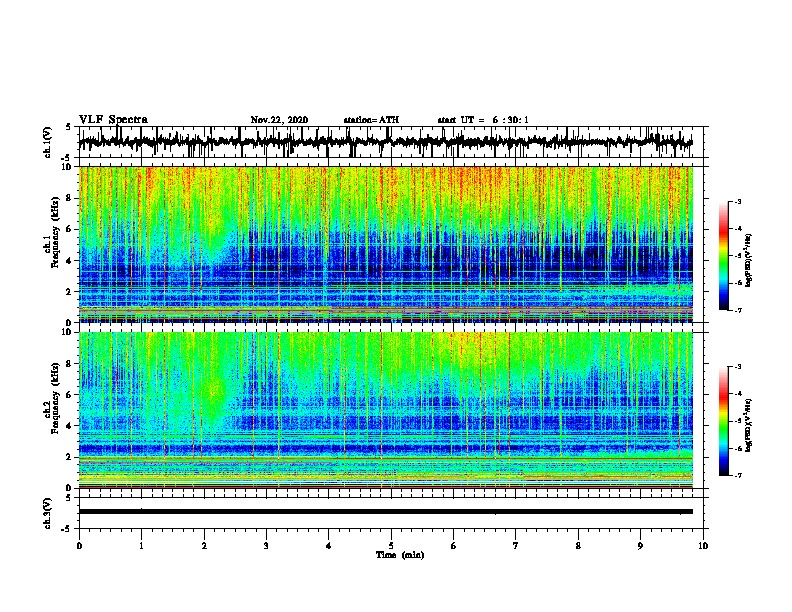Click the "station=ATH" header label
The width and height of the screenshot is (792, 612).
tap(371, 120)
